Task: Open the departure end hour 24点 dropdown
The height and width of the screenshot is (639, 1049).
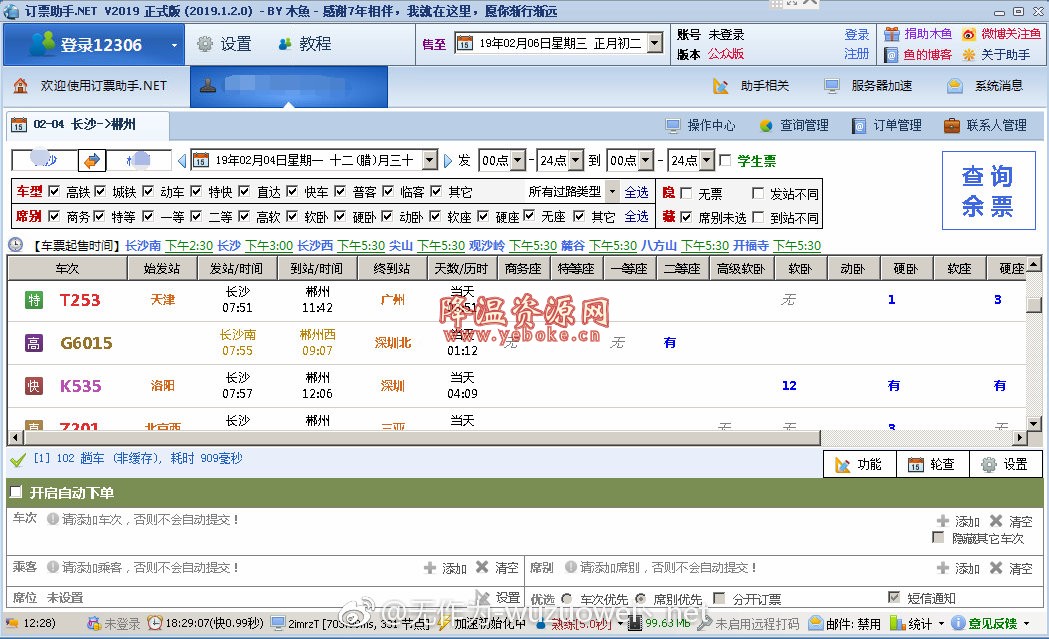Action: (x=576, y=161)
